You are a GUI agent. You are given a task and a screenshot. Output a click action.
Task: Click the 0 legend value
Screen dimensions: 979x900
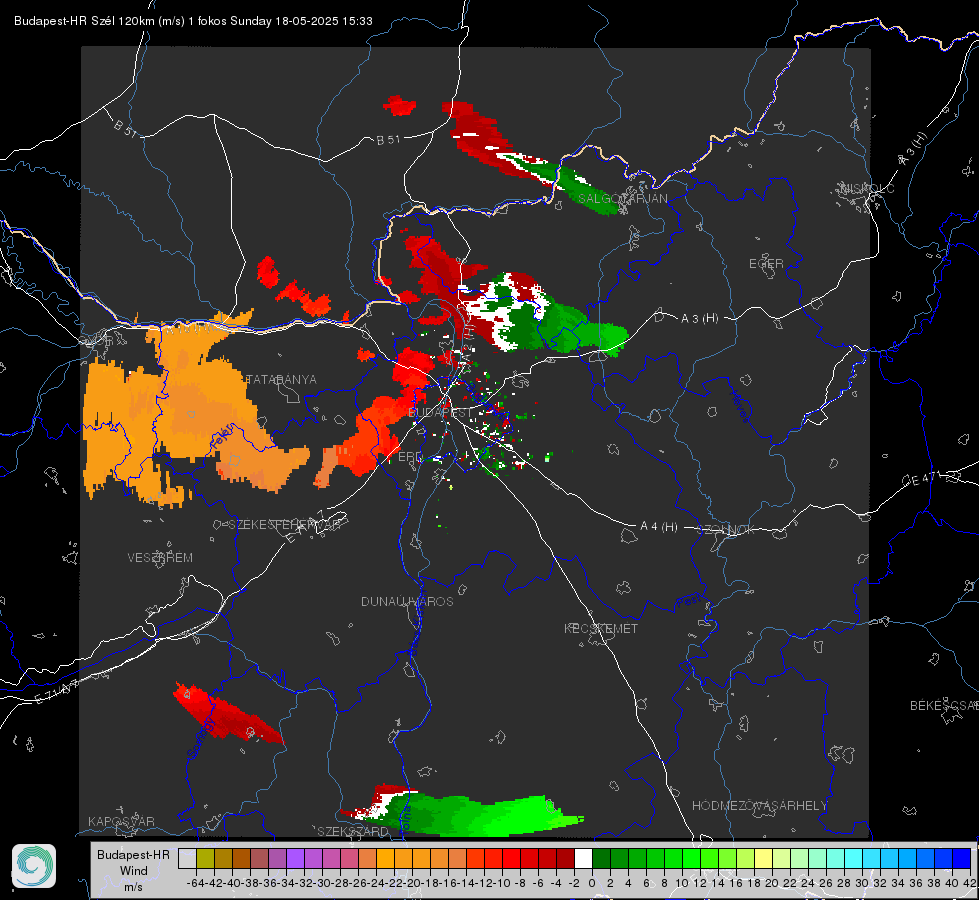(x=592, y=883)
